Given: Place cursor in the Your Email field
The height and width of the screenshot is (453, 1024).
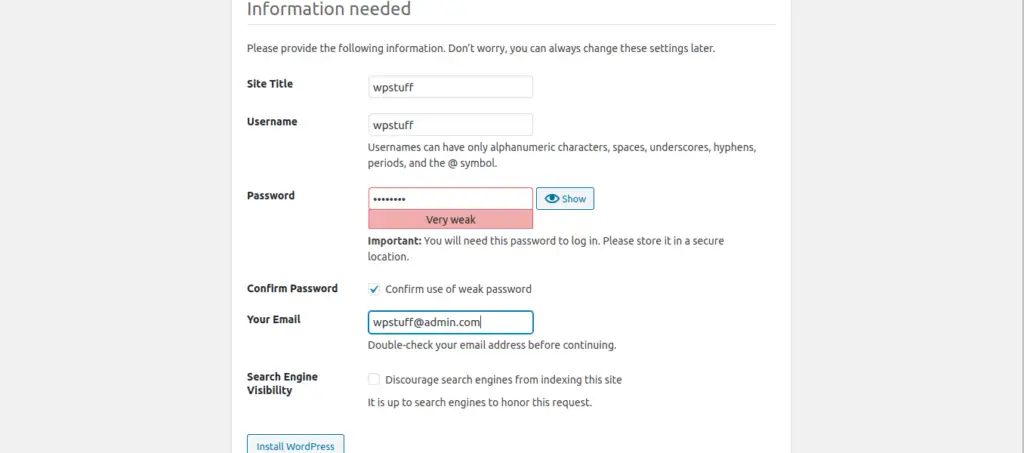Looking at the screenshot, I should tap(451, 322).
